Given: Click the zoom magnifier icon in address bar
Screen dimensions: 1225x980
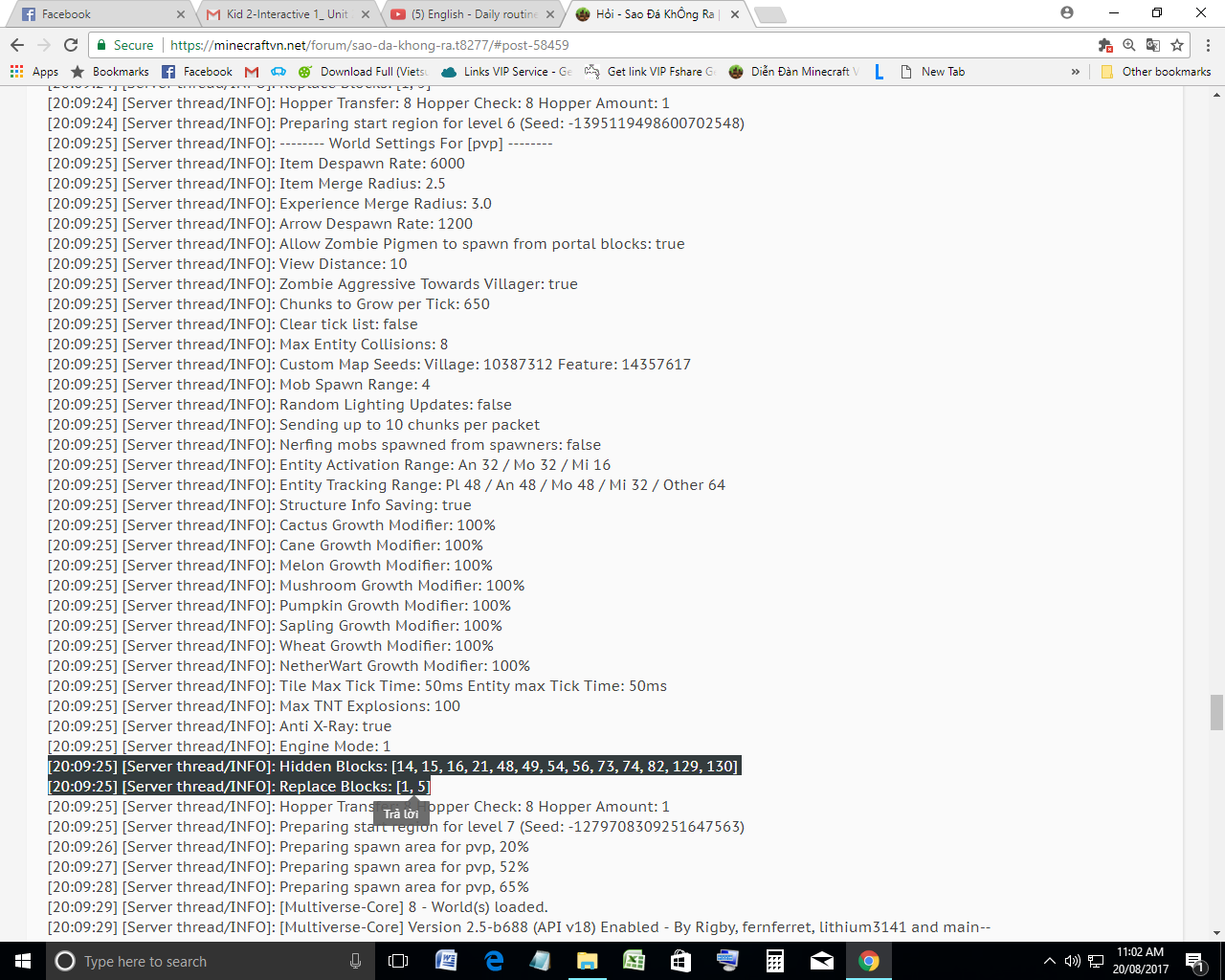Looking at the screenshot, I should 1129,45.
